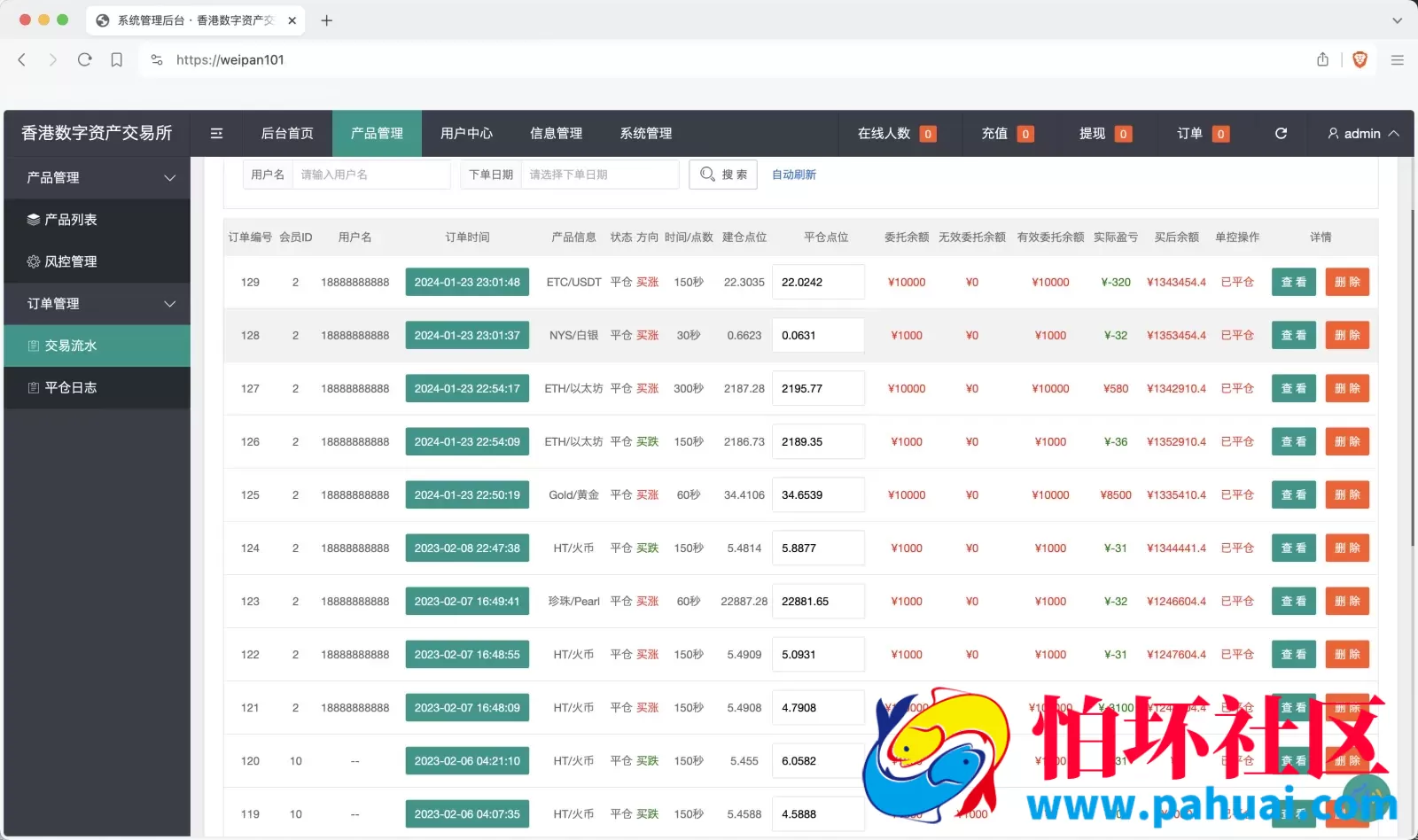
Task: Click 已平仓 status of order 128
Action: 1237,335
